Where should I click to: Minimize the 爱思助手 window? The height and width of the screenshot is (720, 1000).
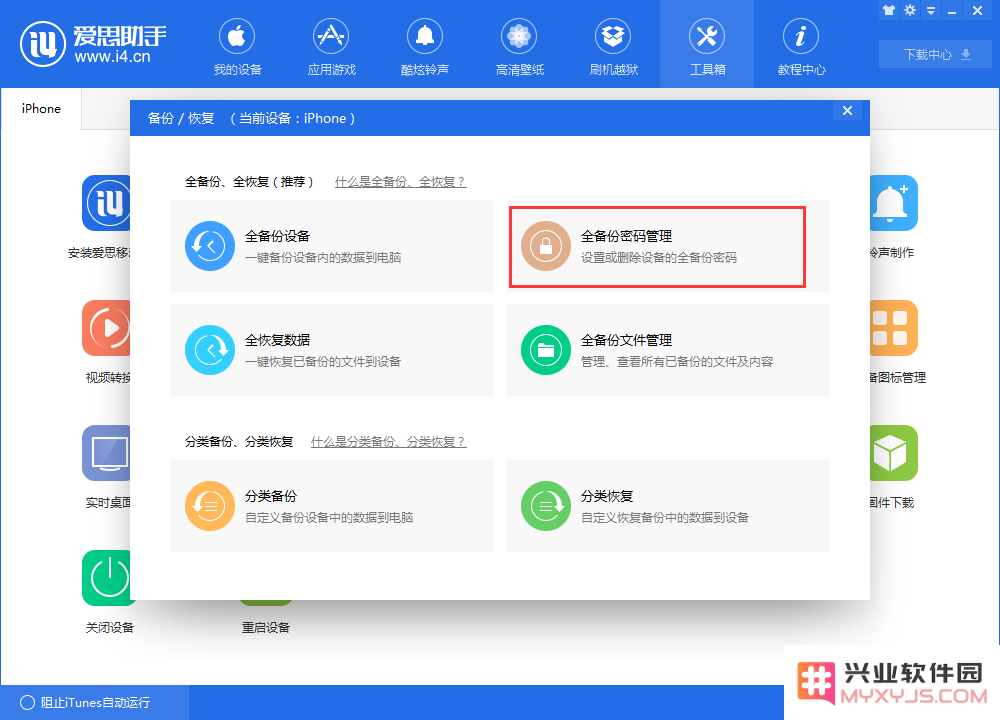point(952,11)
